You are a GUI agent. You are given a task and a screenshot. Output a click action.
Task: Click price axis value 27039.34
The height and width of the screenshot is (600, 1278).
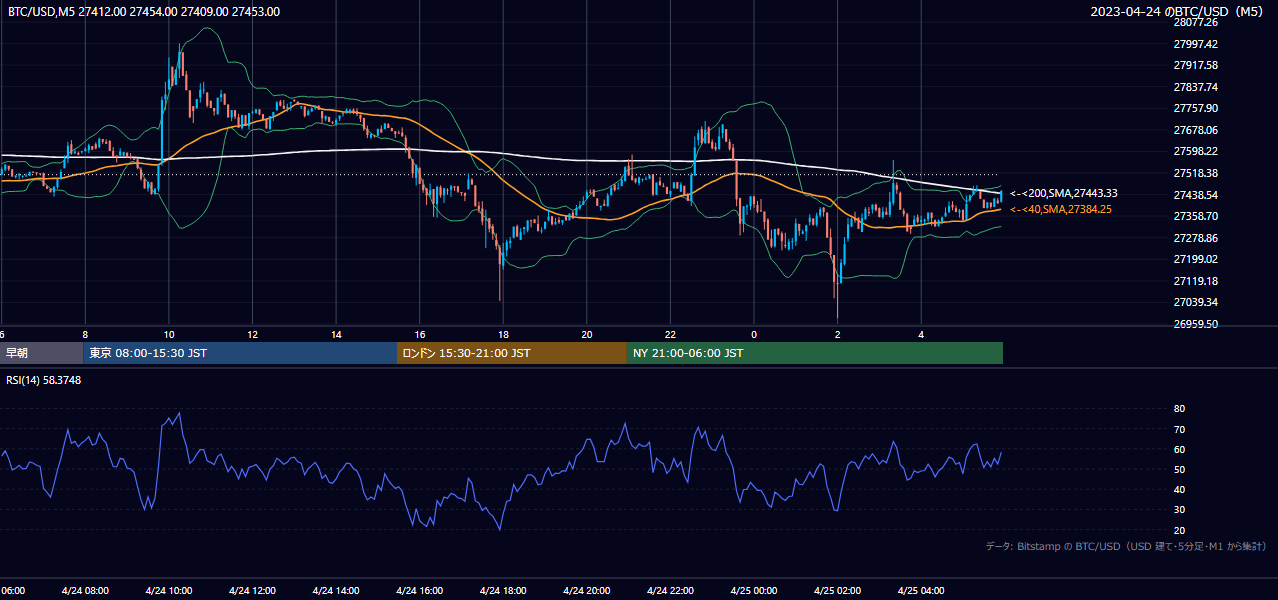pos(1195,302)
